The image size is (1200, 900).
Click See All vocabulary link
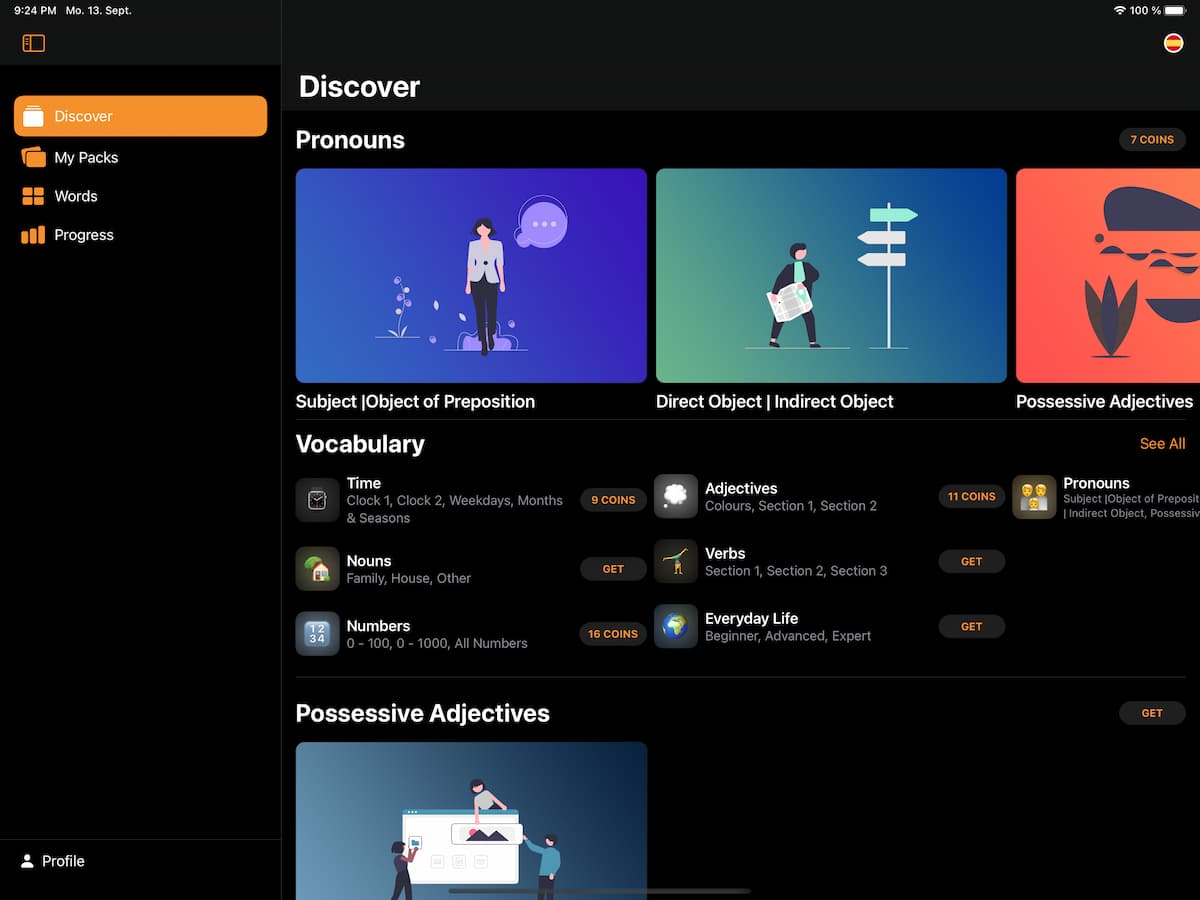coord(1162,444)
